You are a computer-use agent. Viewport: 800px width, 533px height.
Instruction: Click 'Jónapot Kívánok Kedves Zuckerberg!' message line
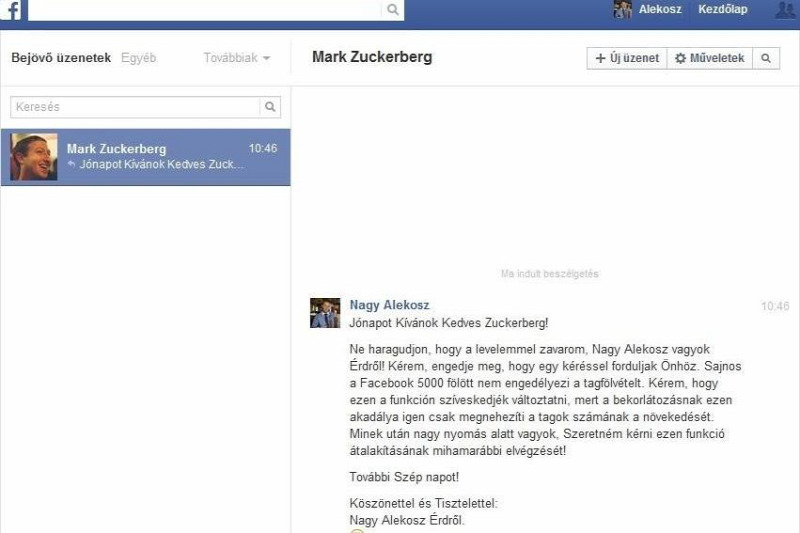448,323
